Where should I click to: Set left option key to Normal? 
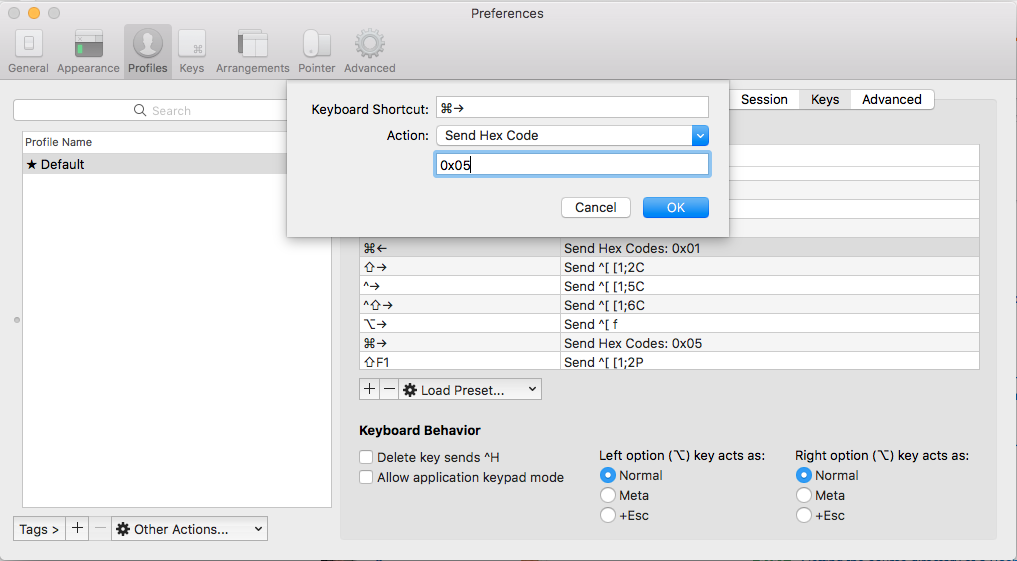608,475
